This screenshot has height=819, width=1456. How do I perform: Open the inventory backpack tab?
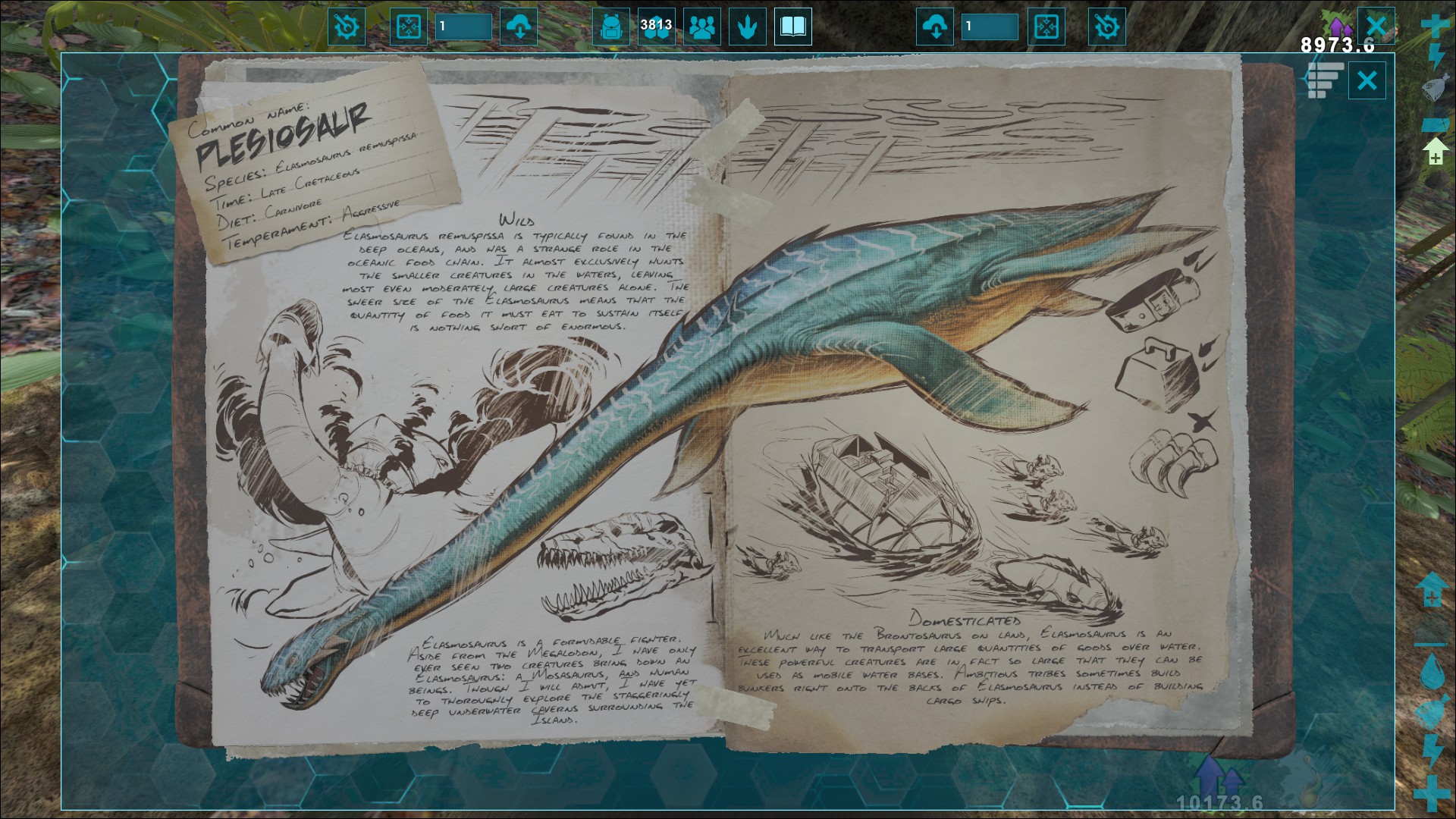[x=610, y=27]
